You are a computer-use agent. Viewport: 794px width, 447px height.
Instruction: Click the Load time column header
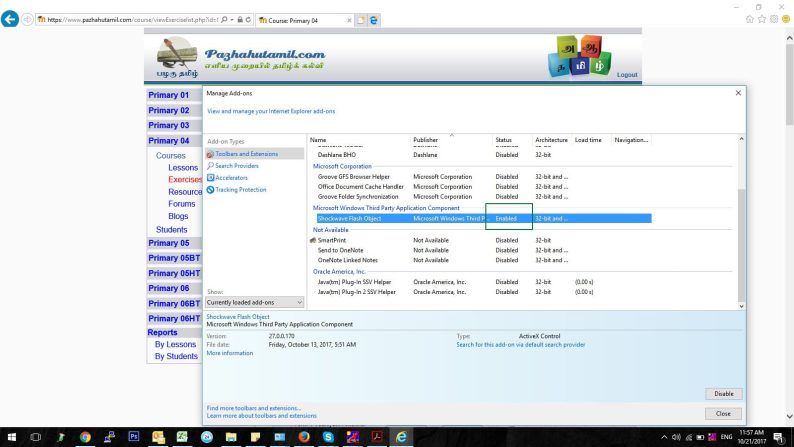coord(588,140)
